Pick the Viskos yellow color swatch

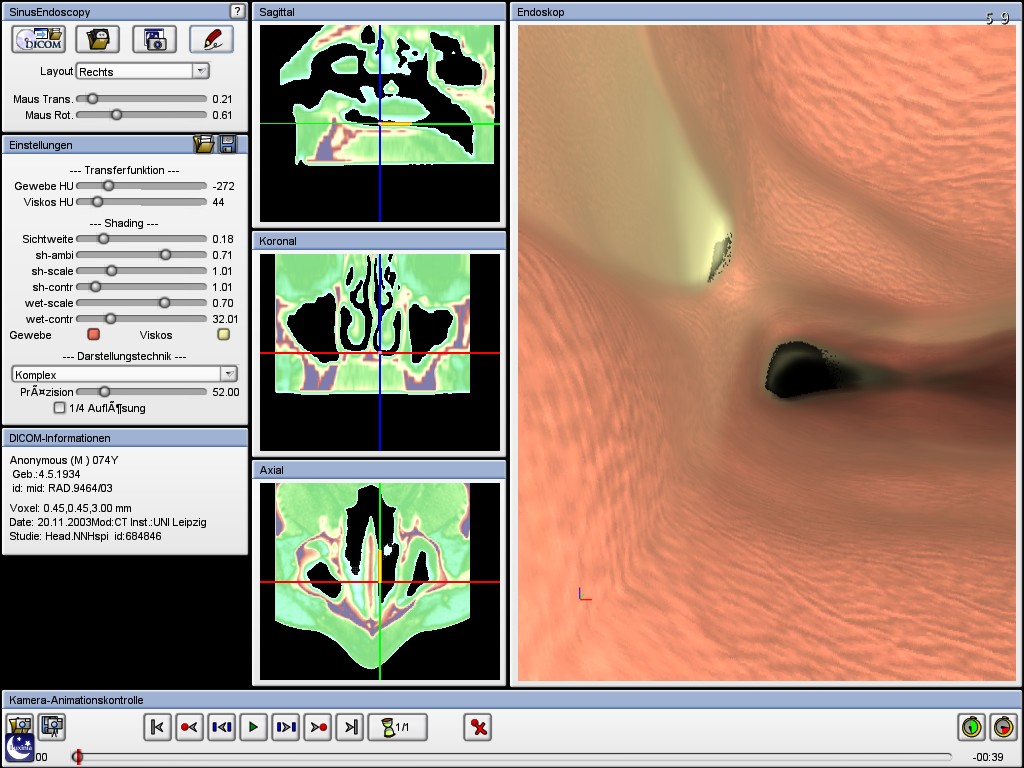pos(224,335)
